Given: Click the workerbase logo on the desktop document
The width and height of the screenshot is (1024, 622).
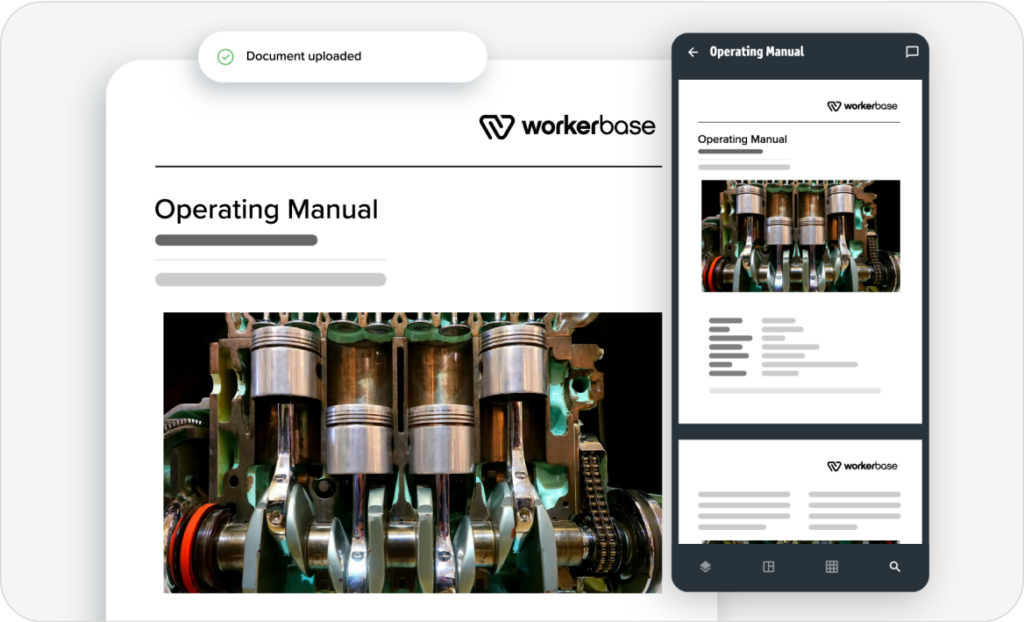Looking at the screenshot, I should click(x=569, y=126).
